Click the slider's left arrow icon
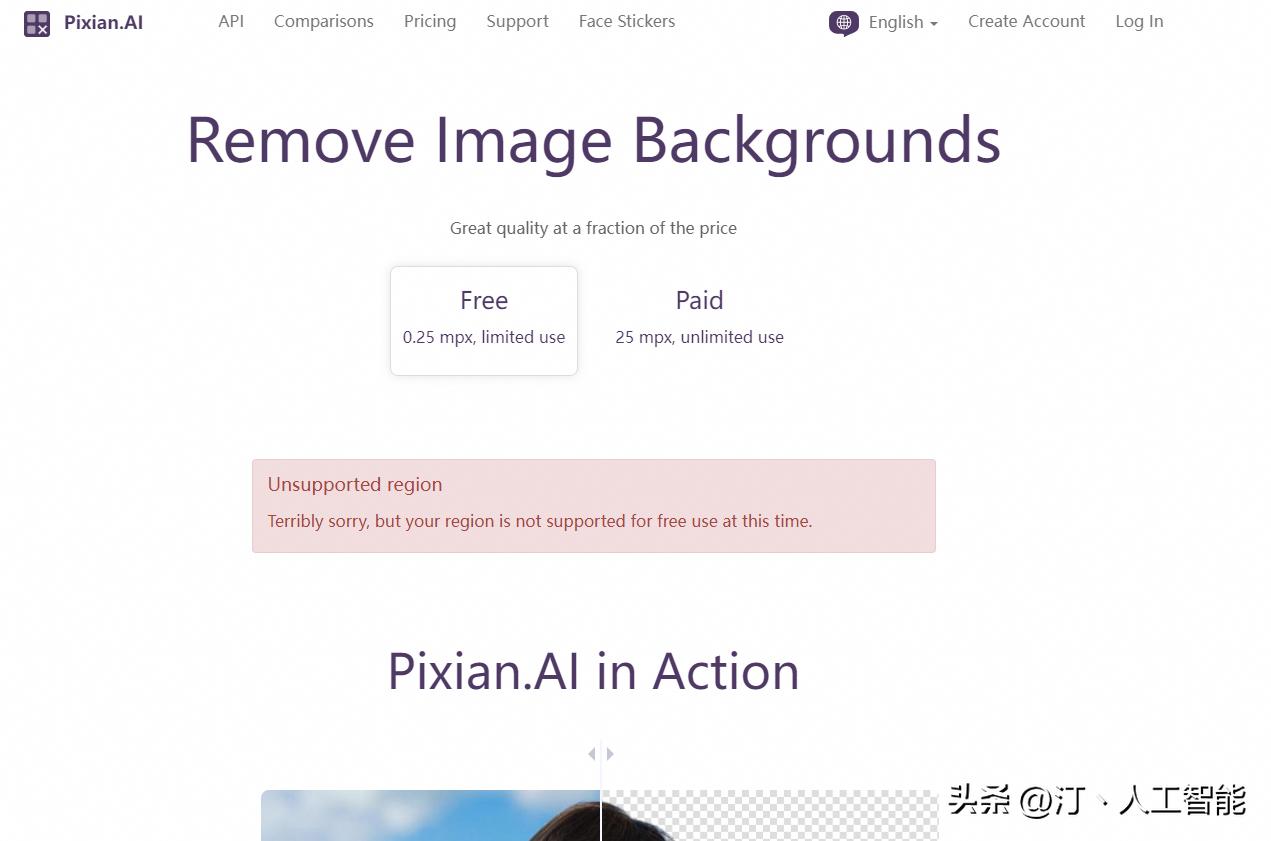Viewport: 1271px width, 841px height. (592, 754)
